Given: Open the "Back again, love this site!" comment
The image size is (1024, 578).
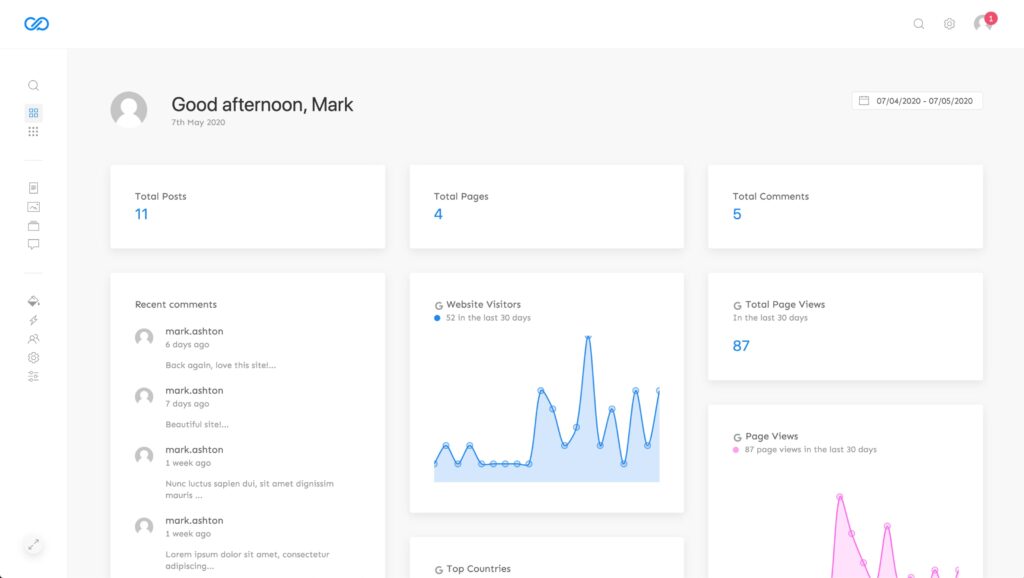Looking at the screenshot, I should [x=221, y=365].
